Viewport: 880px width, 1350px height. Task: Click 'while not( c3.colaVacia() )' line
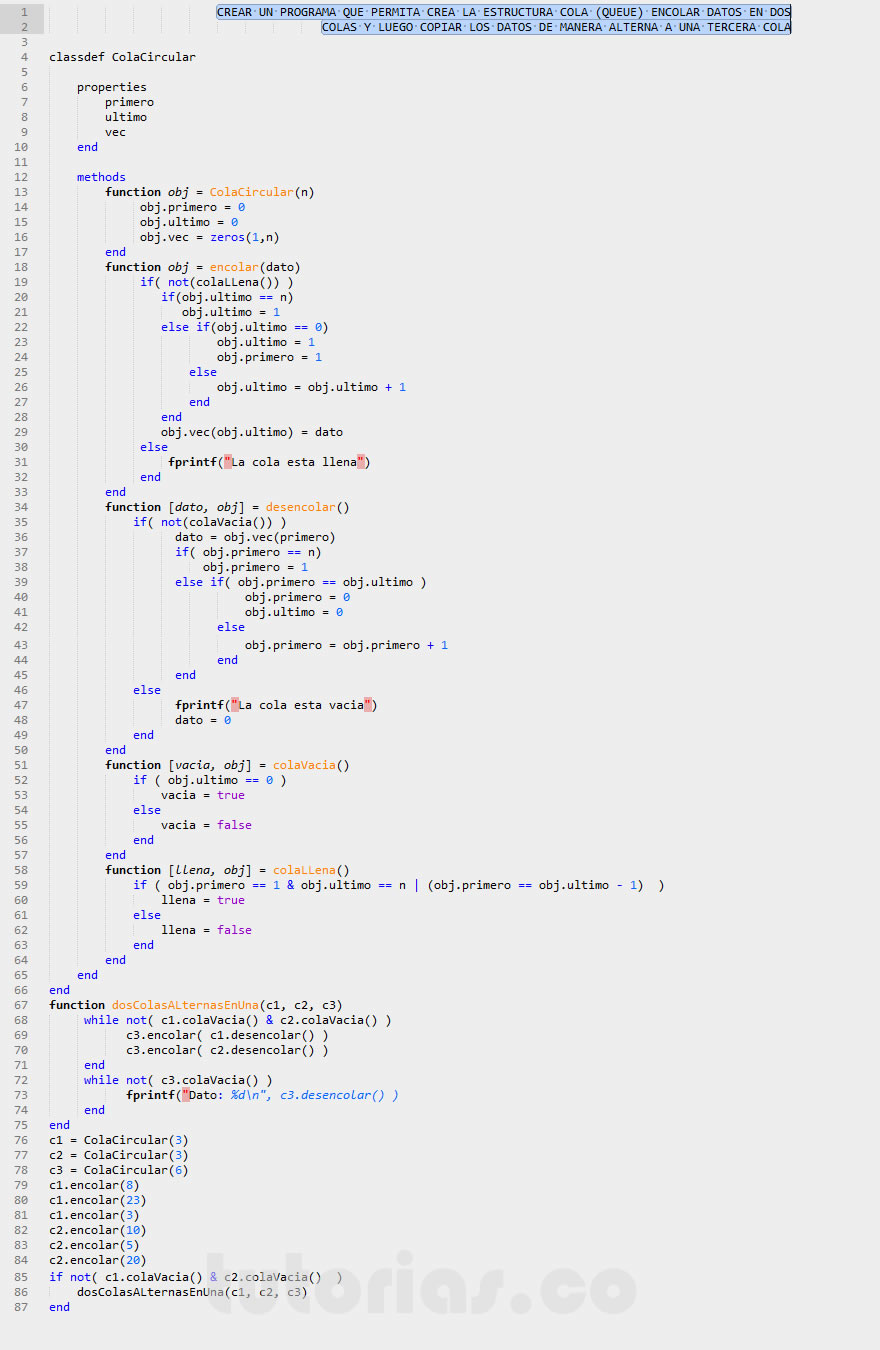click(178, 1080)
